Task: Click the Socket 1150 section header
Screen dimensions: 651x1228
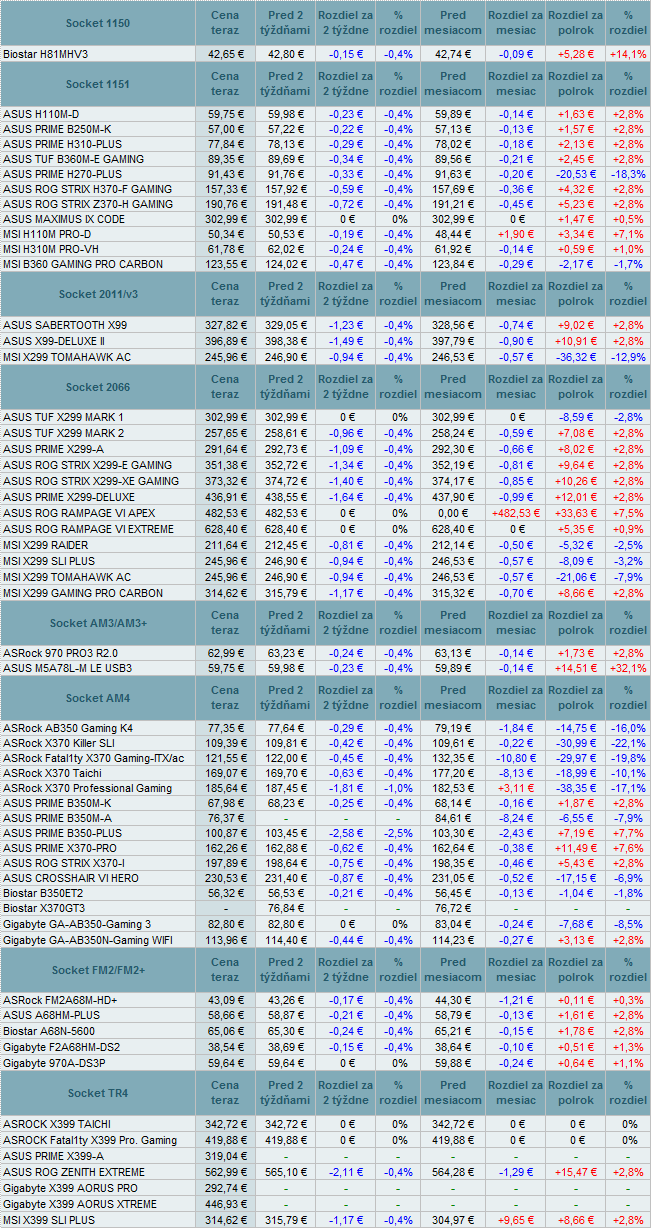Action: [x=98, y=23]
